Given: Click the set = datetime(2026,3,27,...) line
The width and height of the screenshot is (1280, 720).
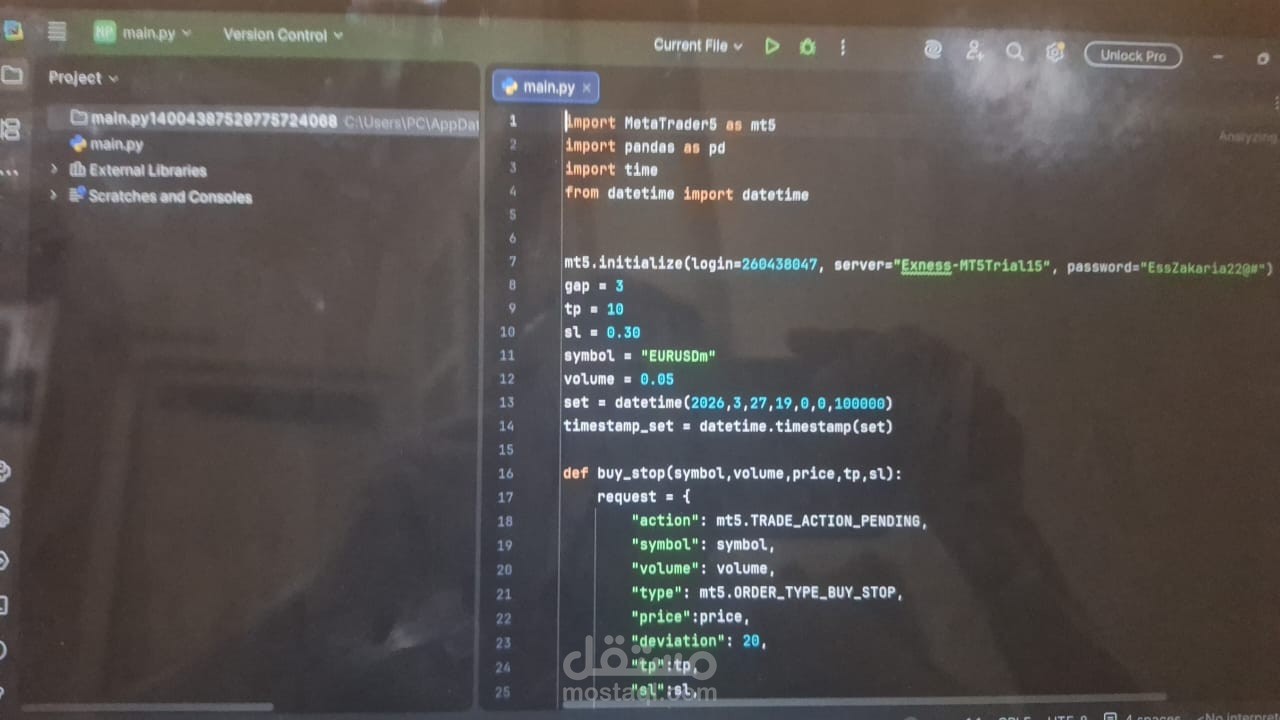Looking at the screenshot, I should [x=728, y=403].
